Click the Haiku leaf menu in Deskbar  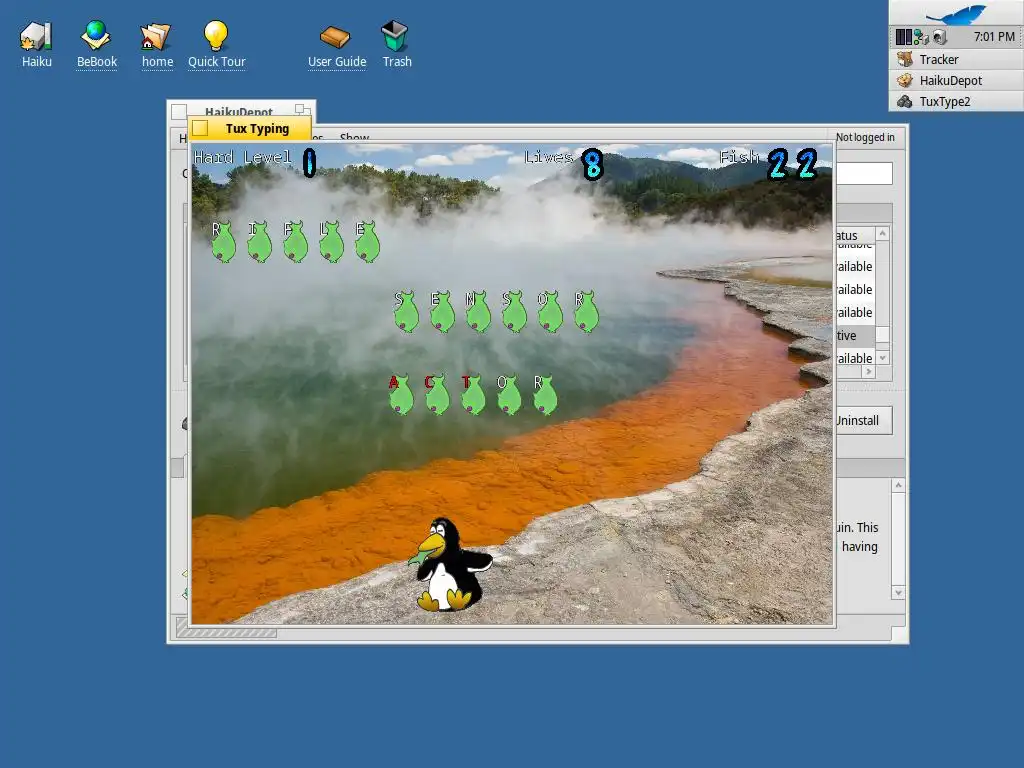tap(957, 13)
